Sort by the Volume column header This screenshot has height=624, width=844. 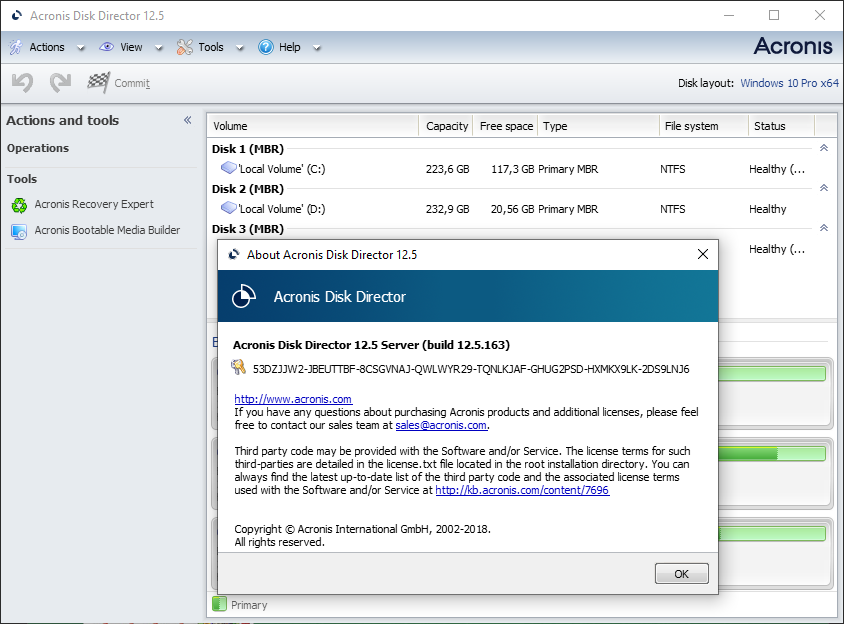point(313,126)
